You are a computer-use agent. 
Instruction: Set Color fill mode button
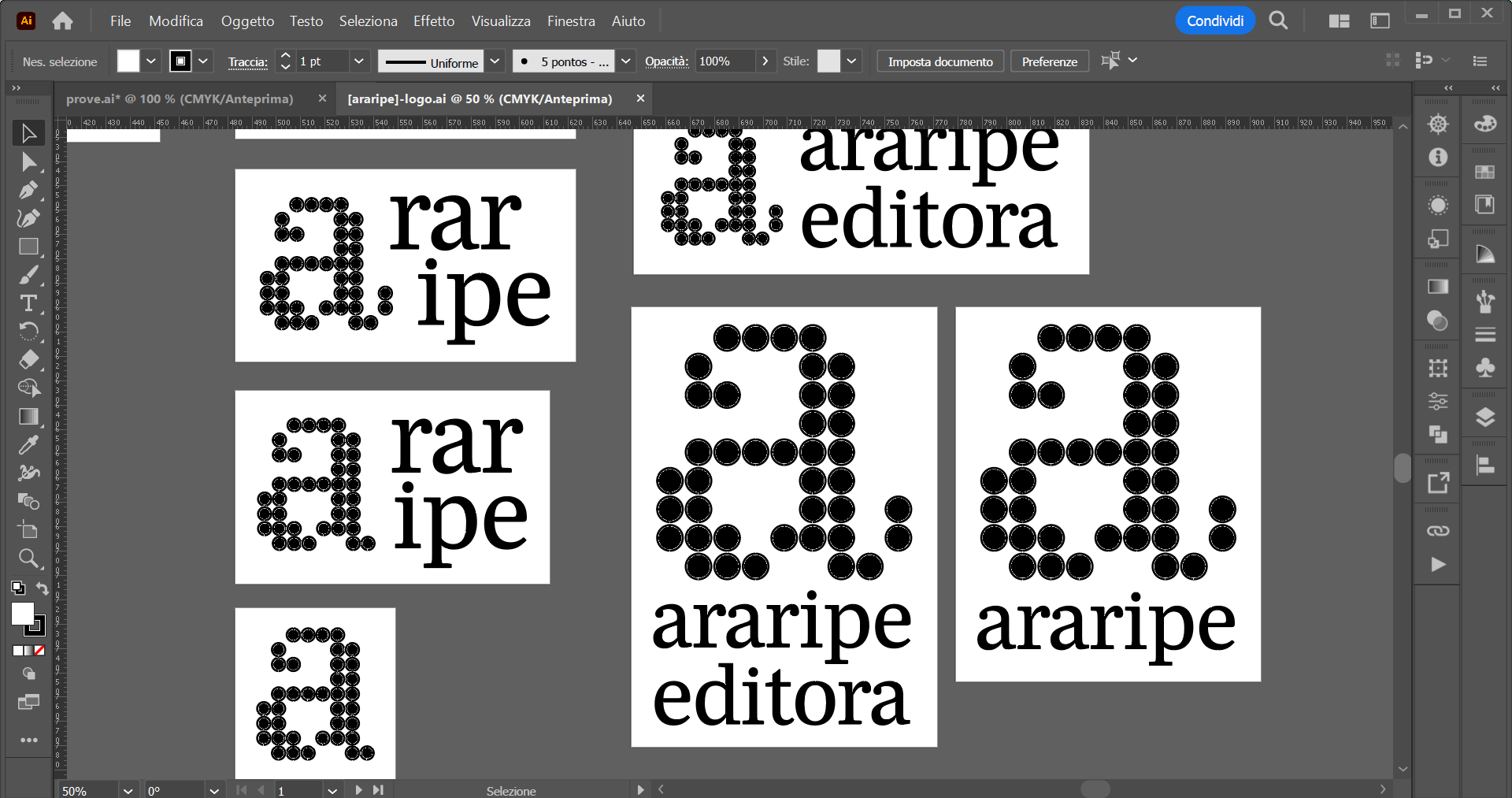point(18,651)
